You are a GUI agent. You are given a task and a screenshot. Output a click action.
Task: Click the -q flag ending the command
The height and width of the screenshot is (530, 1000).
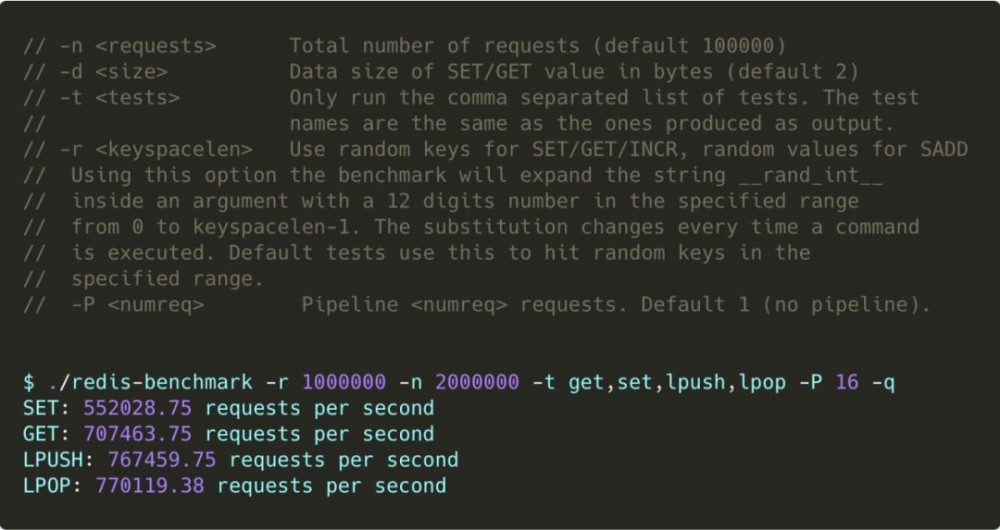[x=882, y=382]
